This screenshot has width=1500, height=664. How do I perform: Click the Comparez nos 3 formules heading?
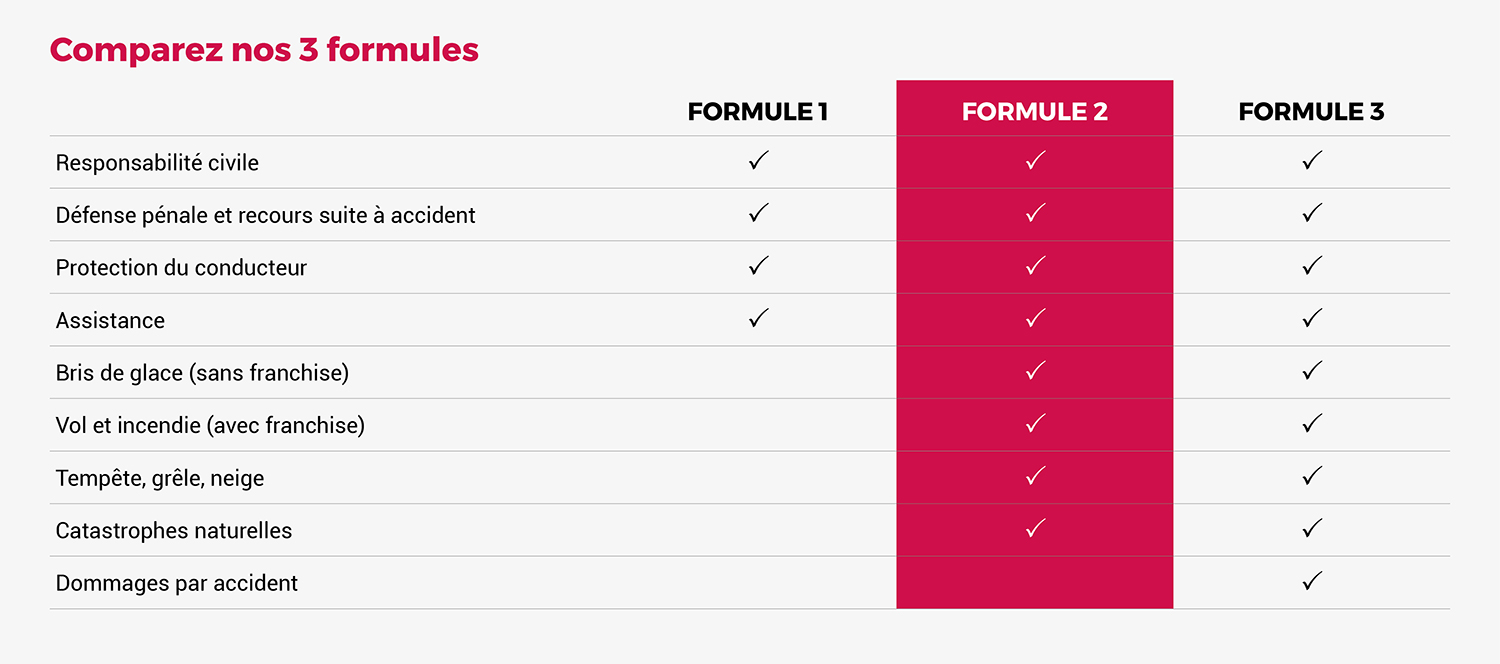coord(264,50)
